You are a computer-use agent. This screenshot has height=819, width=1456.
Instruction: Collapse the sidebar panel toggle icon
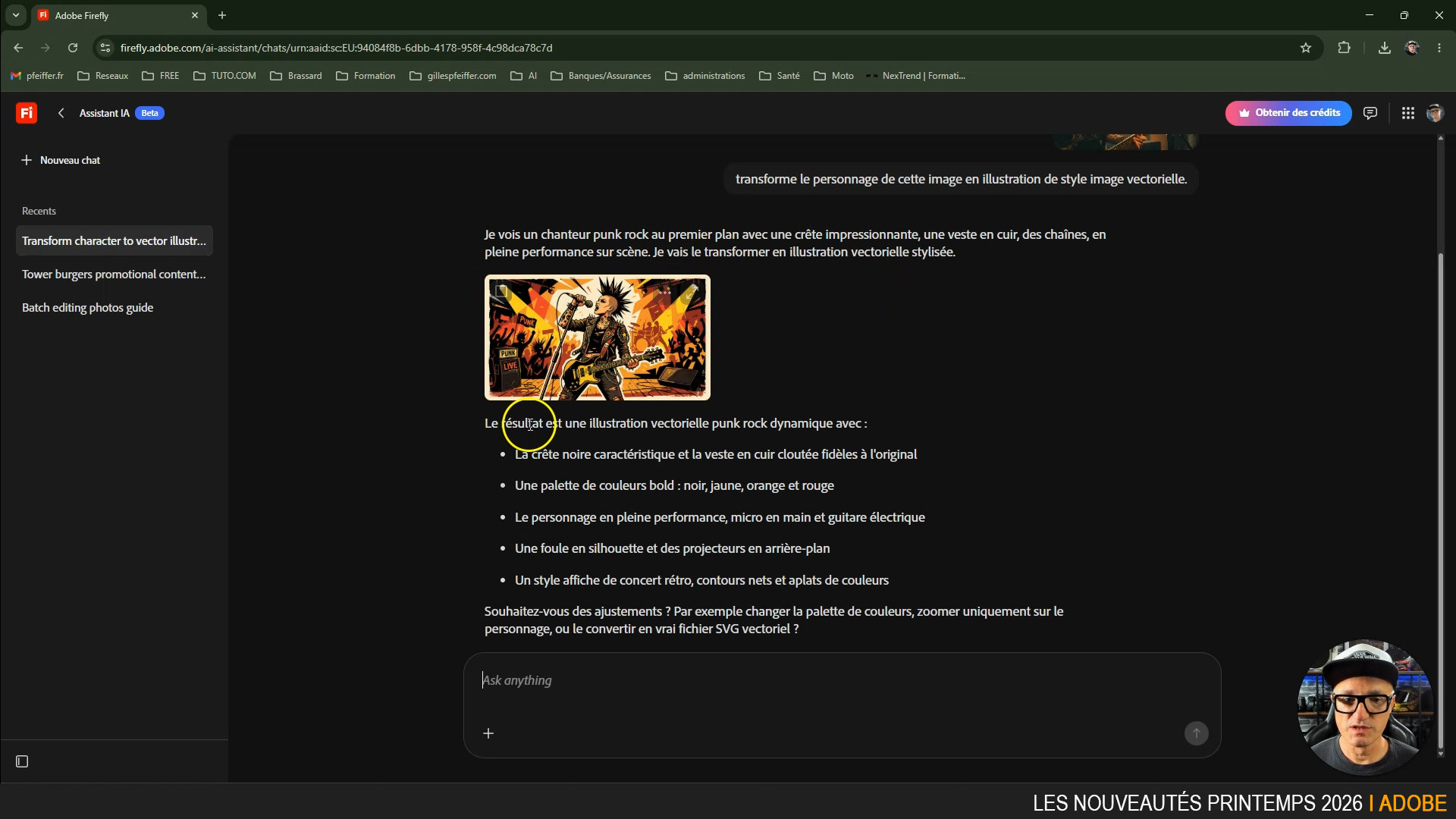pos(22,761)
